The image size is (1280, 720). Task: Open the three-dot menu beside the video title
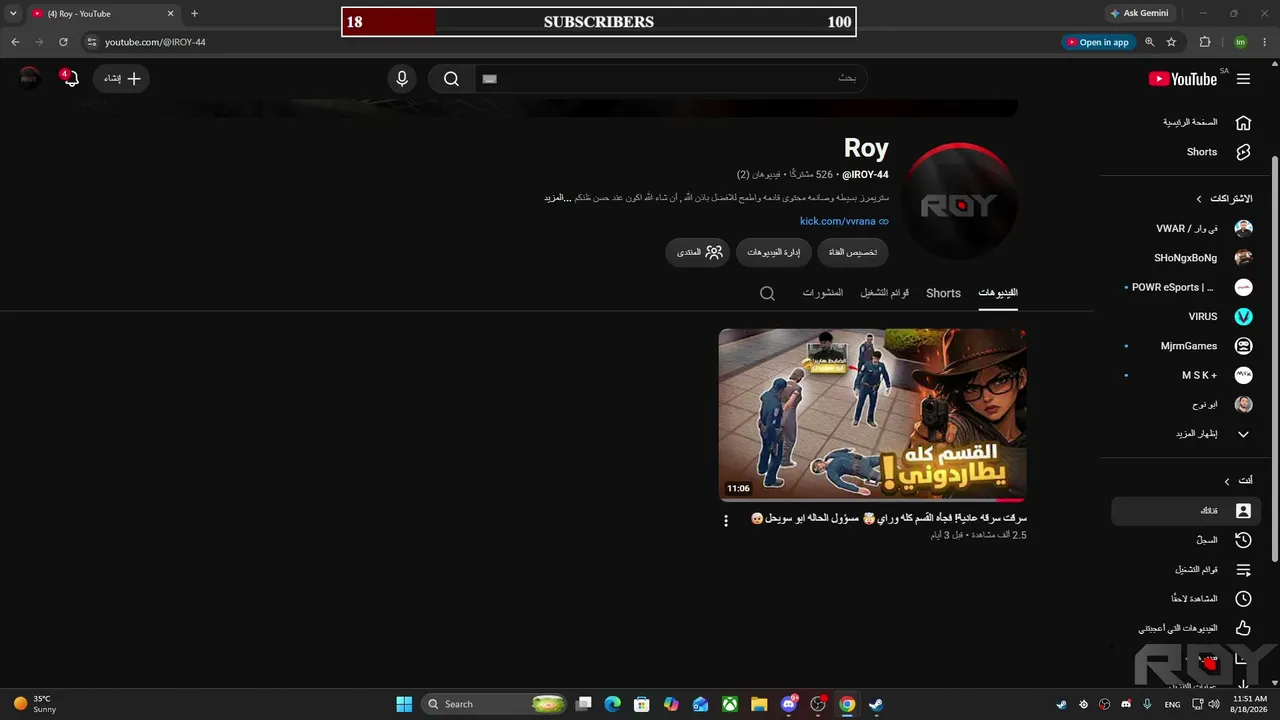tap(726, 521)
